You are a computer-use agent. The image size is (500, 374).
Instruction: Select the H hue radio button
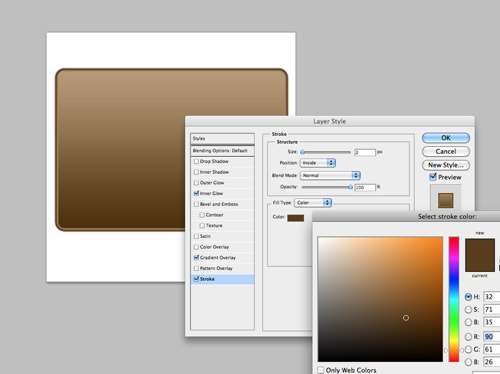click(468, 297)
